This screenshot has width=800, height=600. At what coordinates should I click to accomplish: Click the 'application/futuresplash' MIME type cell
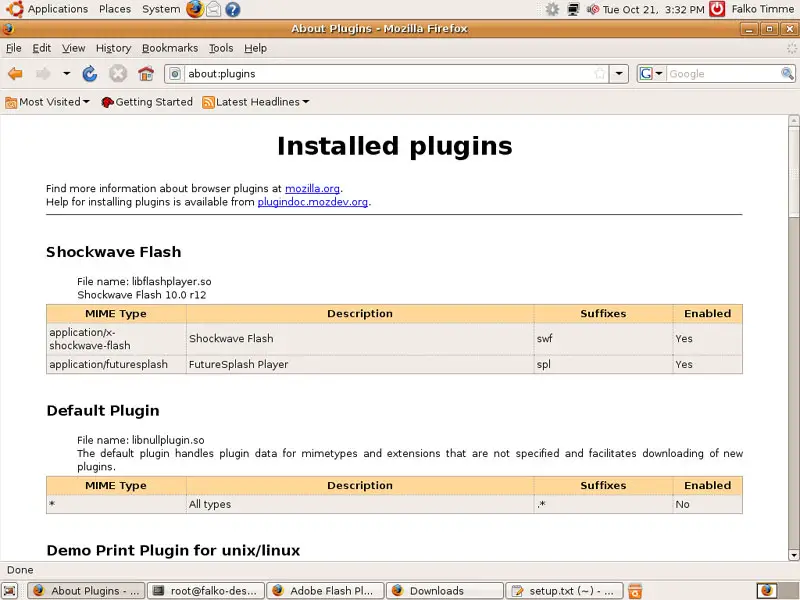point(116,364)
